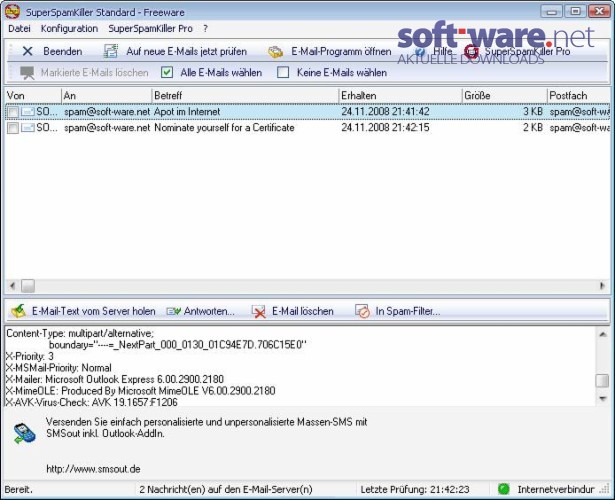
Task: Click the window resize grip in status bar
Action: [x=606, y=490]
